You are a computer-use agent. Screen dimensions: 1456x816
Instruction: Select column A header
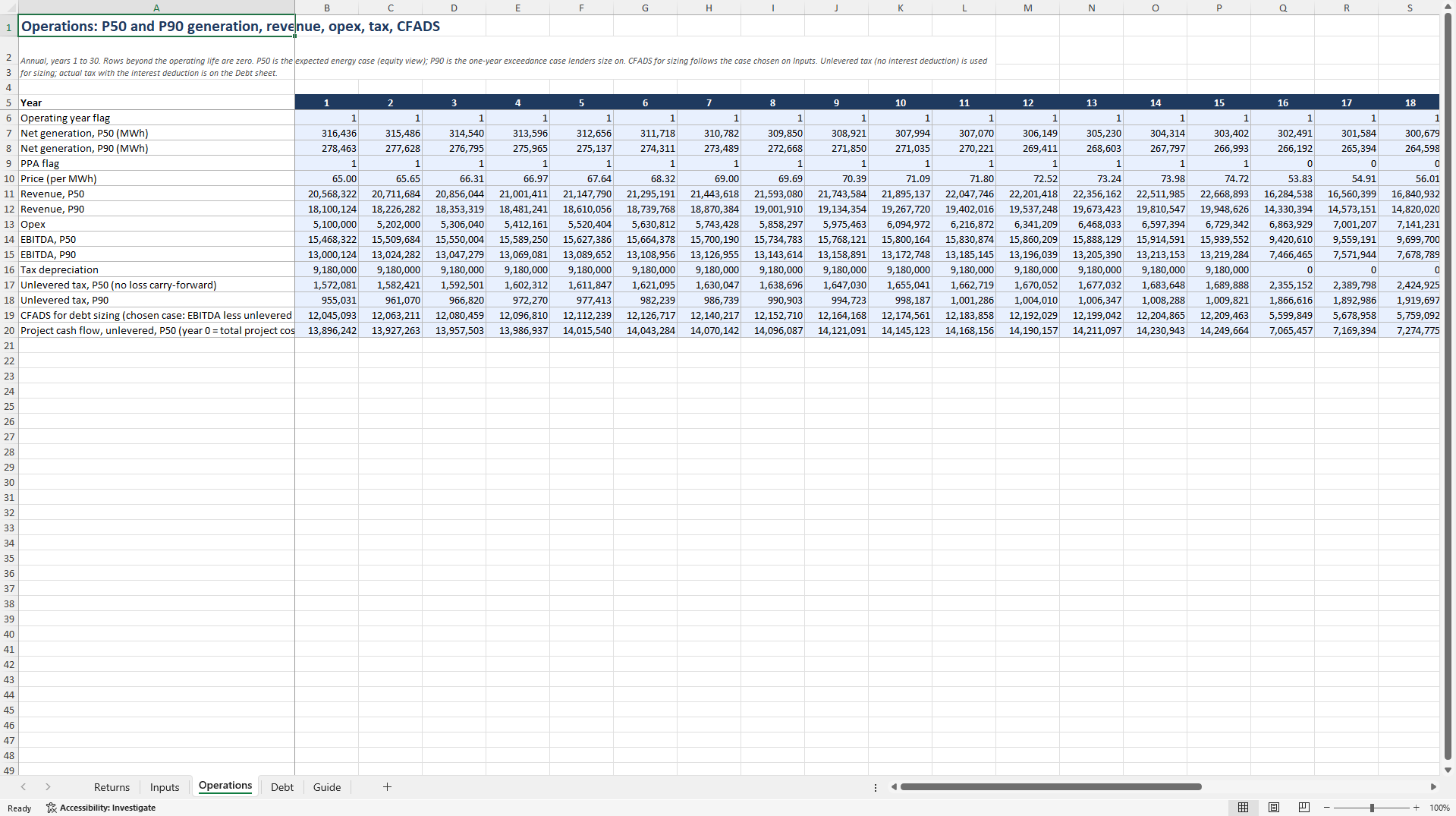coord(156,8)
